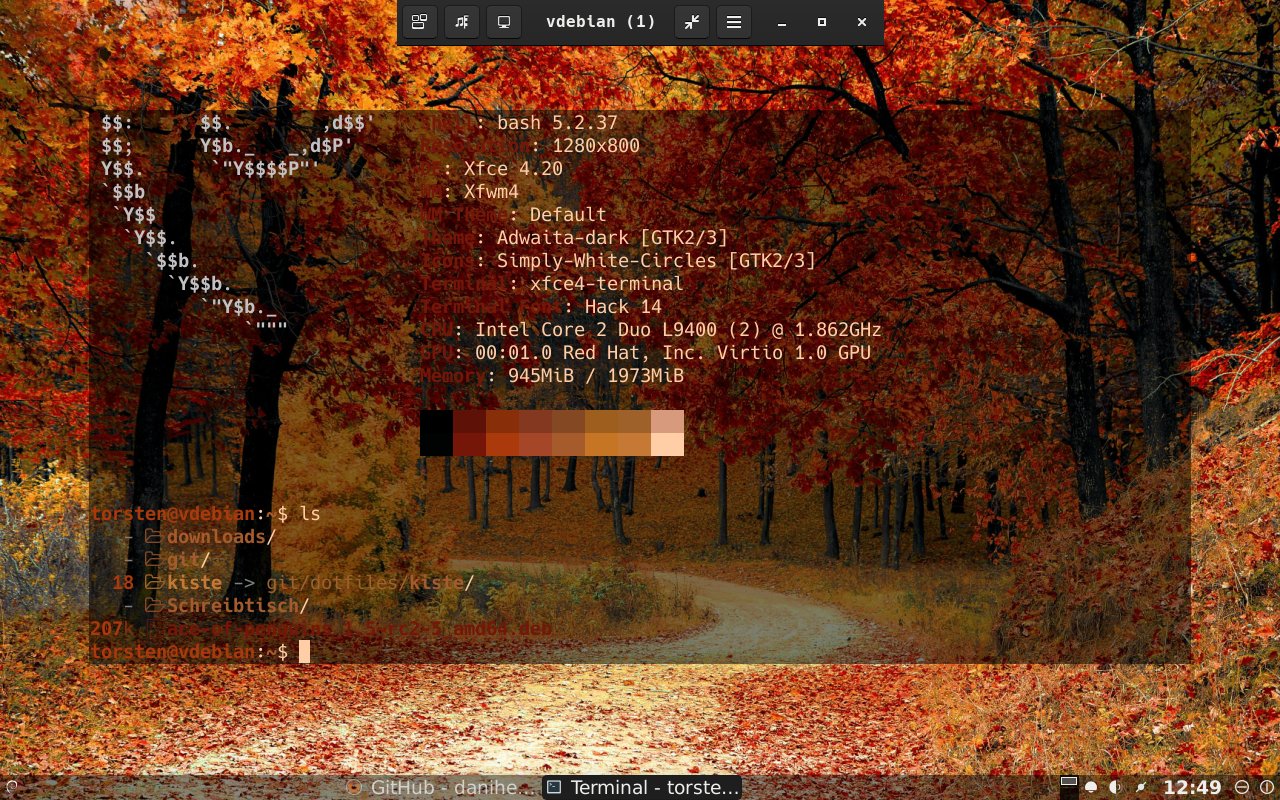Click the 12:49 clock in the panel
Screen dimensions: 1280x800
click(x=1192, y=787)
